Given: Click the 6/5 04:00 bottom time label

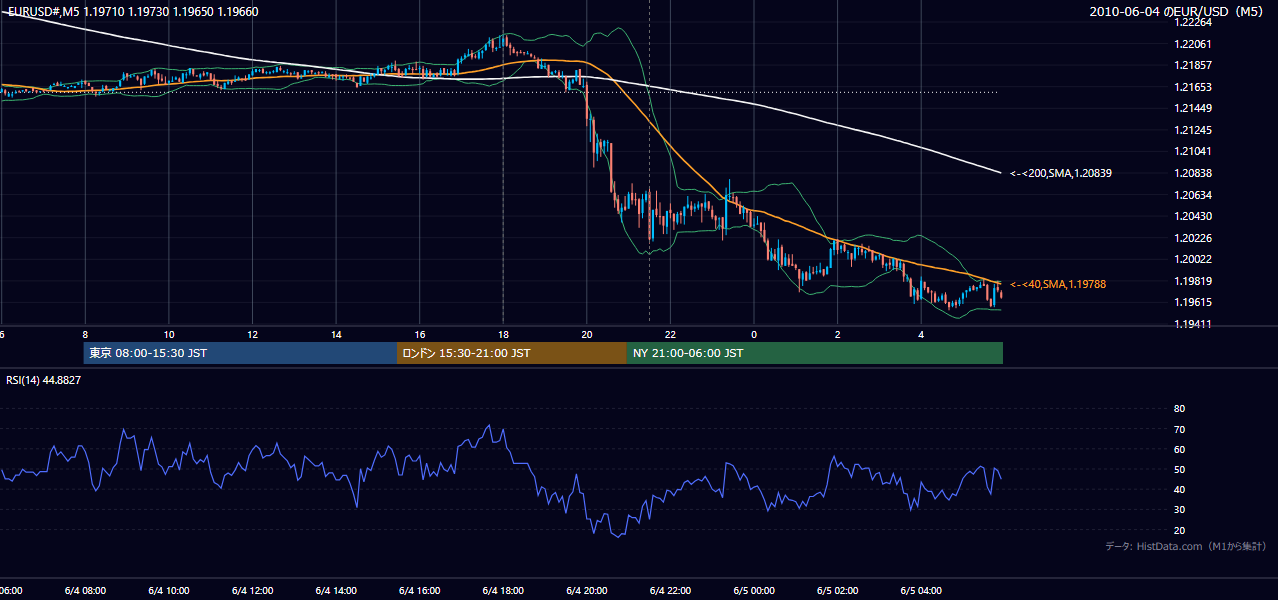Looking at the screenshot, I should (x=921, y=590).
